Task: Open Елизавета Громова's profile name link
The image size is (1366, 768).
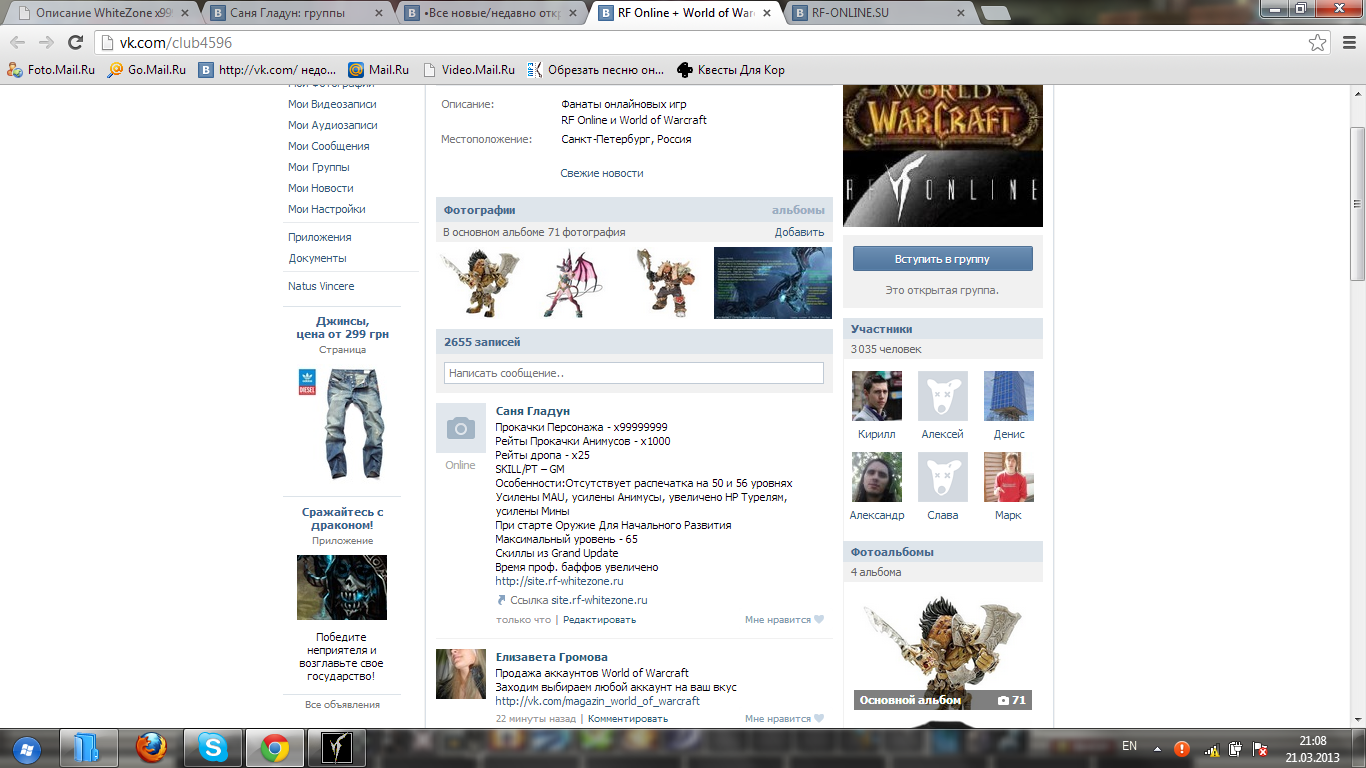Action: (552, 657)
